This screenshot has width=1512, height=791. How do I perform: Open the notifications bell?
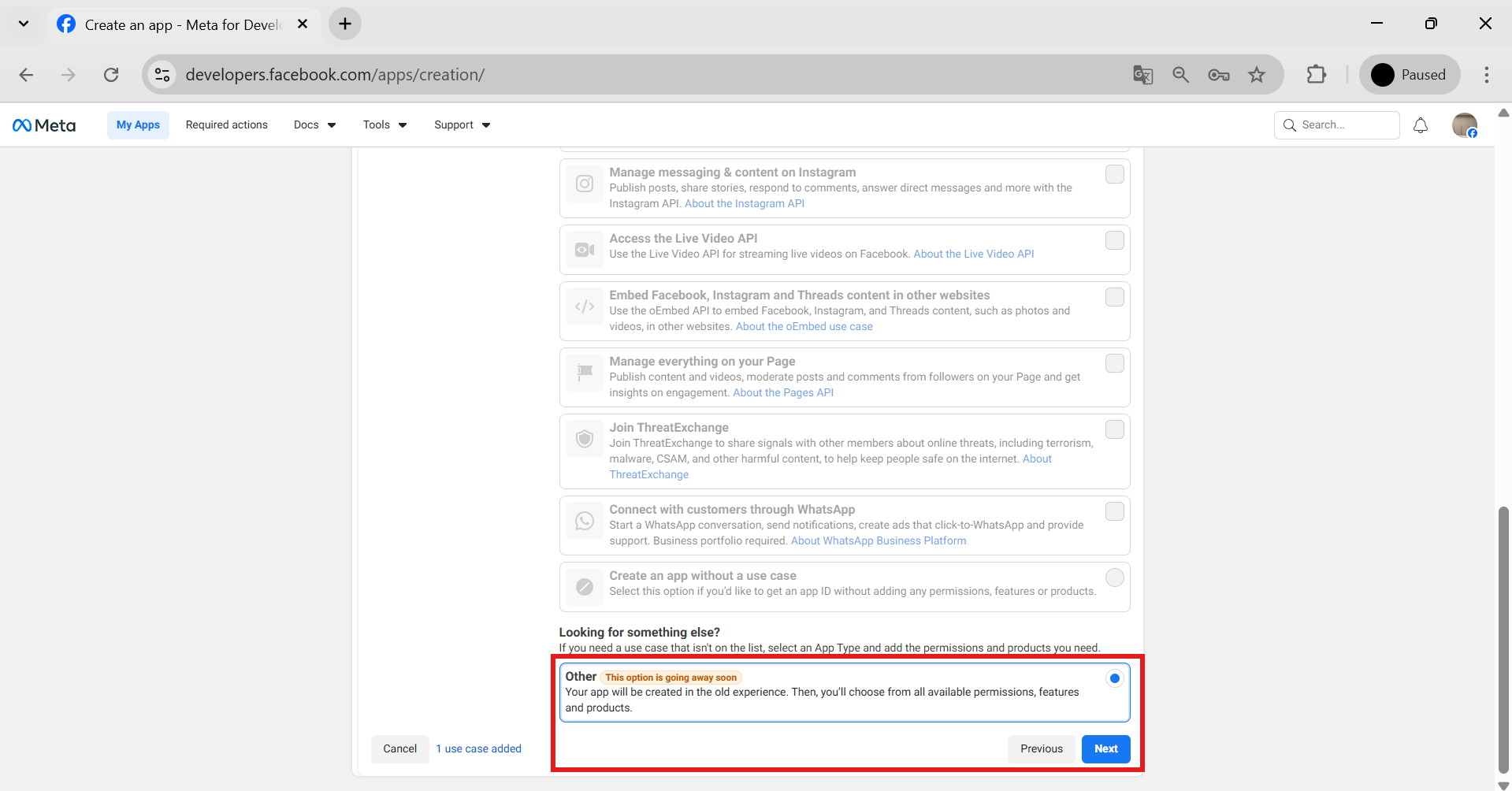[1421, 125]
